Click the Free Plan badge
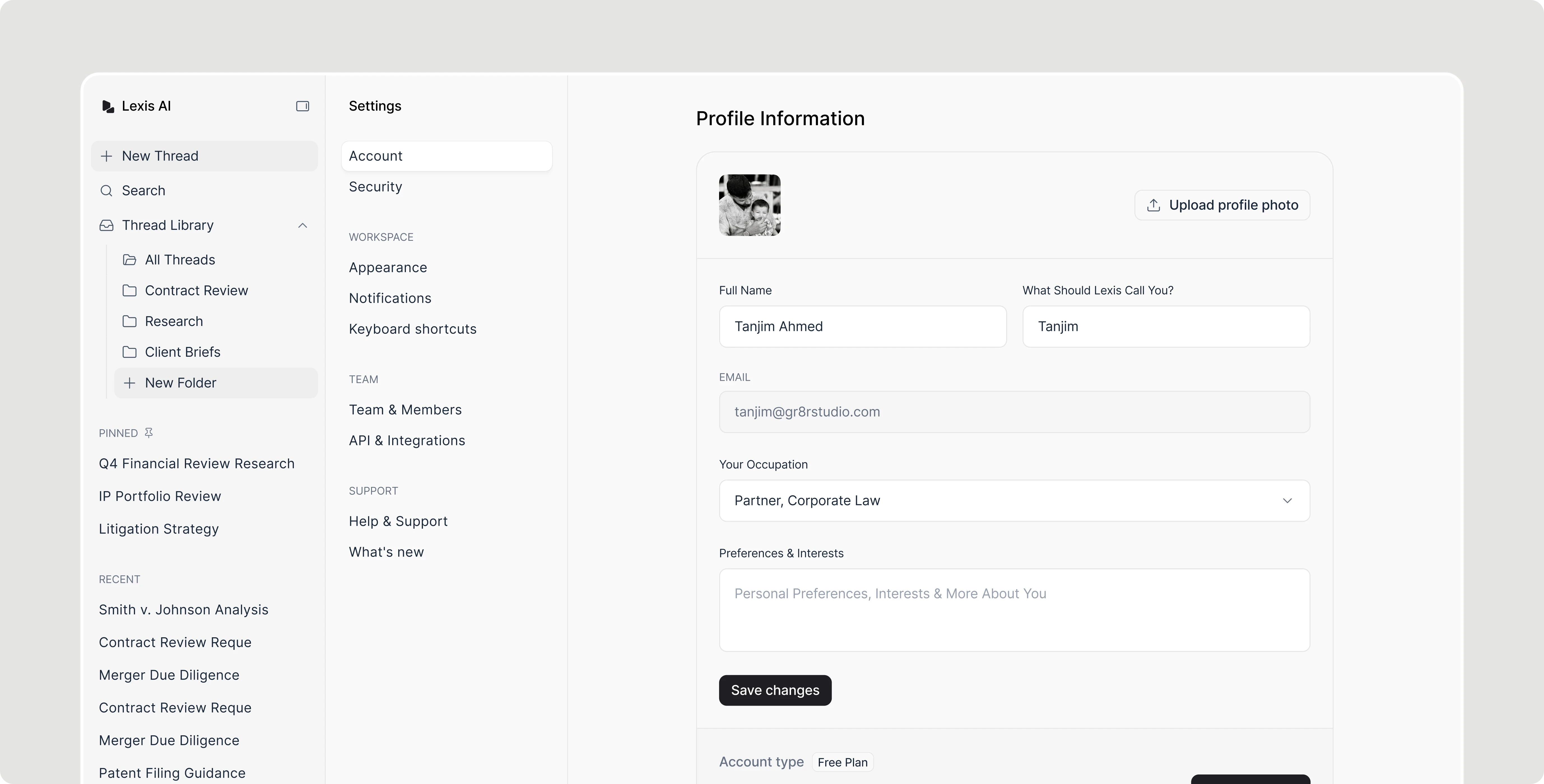This screenshot has height=784, width=1544. (x=842, y=762)
